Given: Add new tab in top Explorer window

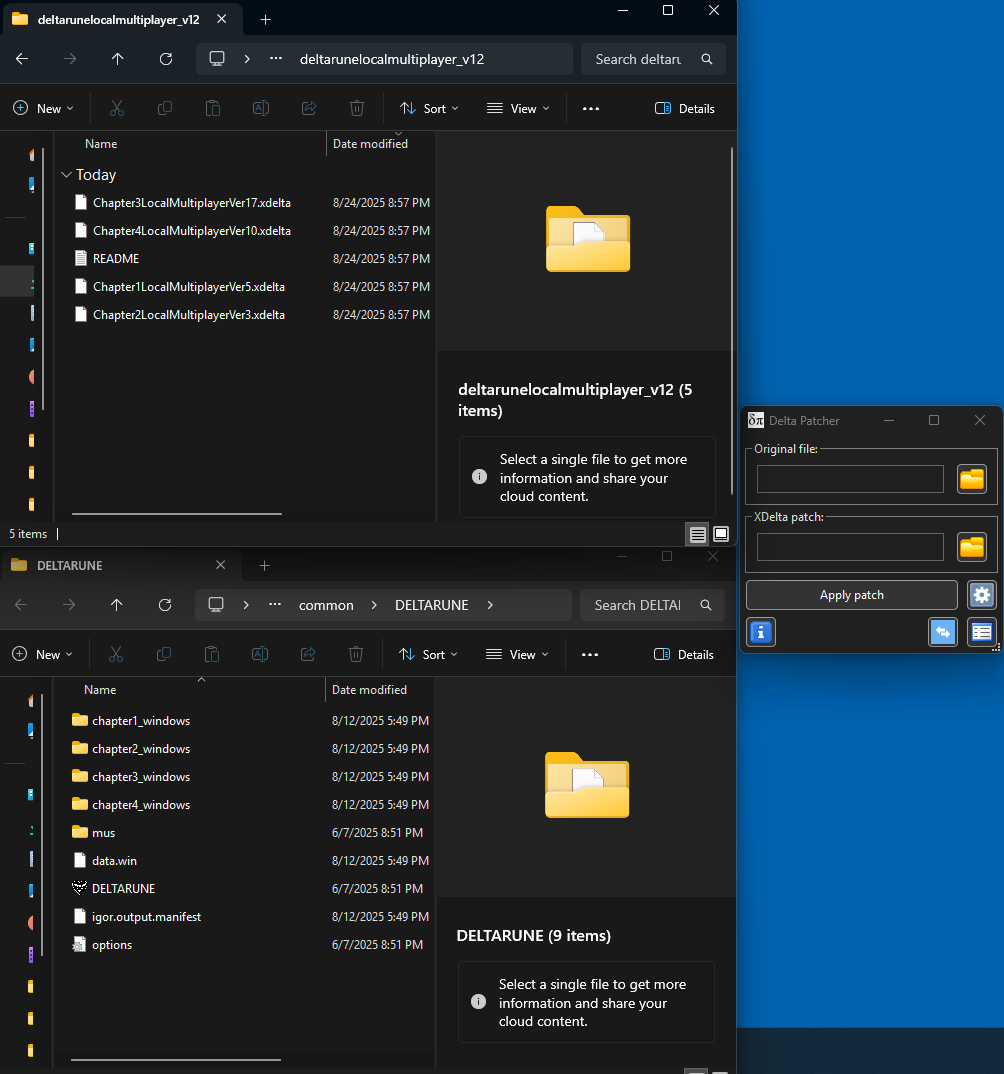Looking at the screenshot, I should coord(266,20).
